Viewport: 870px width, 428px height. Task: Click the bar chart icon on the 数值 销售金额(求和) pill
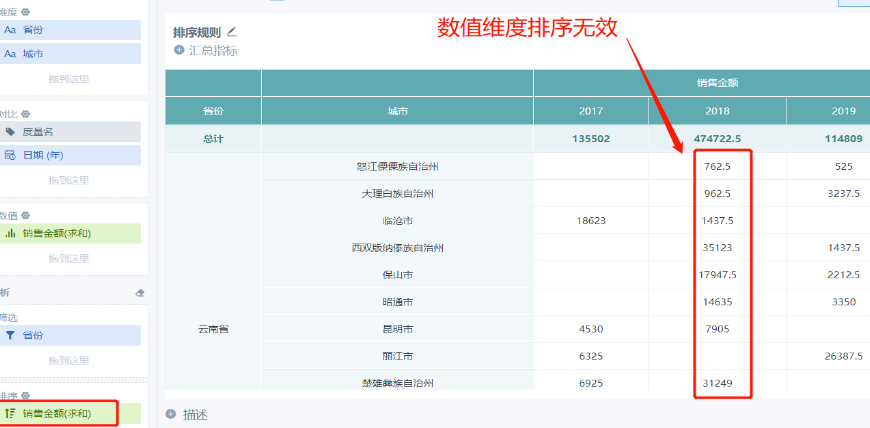(x=10, y=234)
